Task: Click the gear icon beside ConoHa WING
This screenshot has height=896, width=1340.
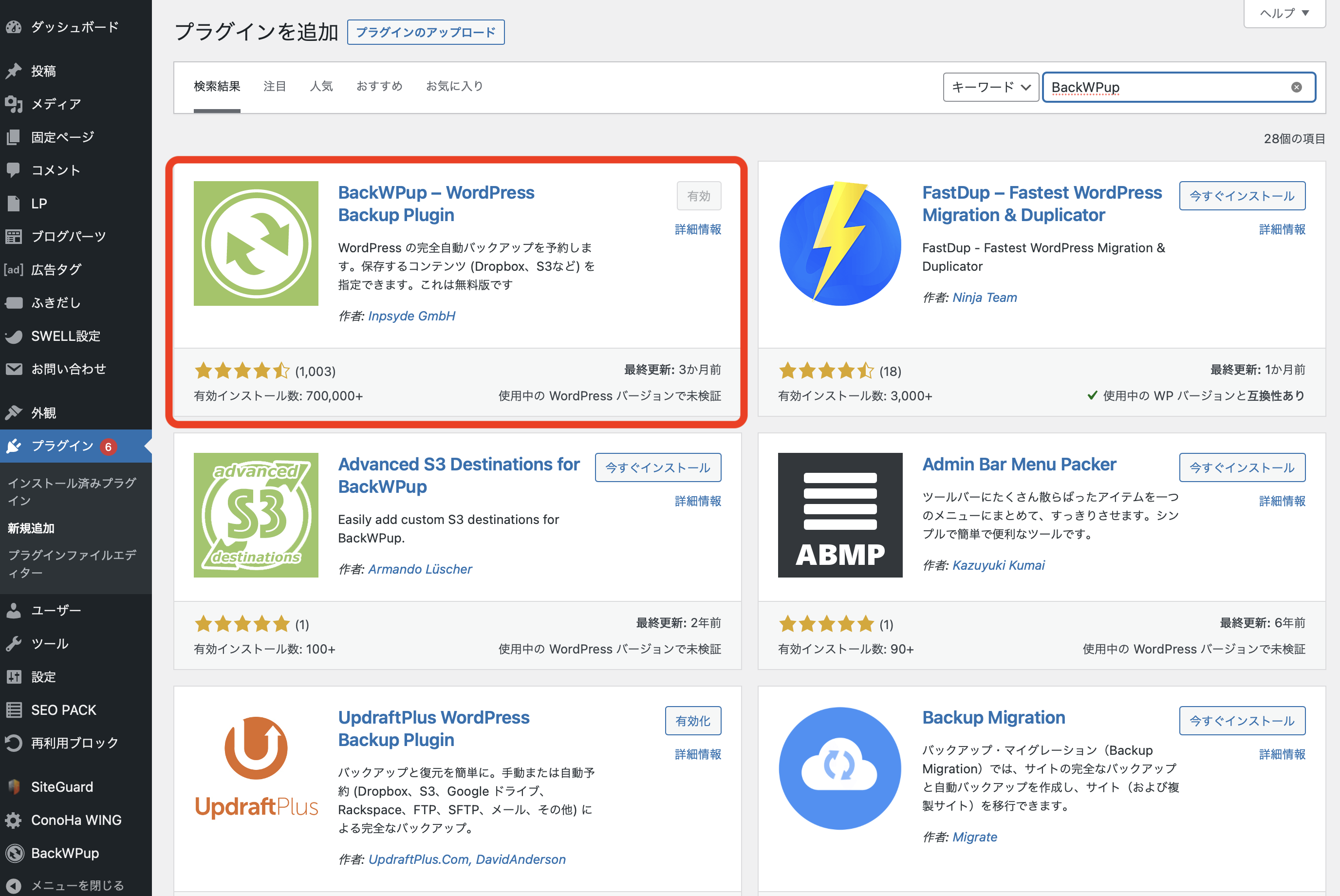Action: coord(14,820)
